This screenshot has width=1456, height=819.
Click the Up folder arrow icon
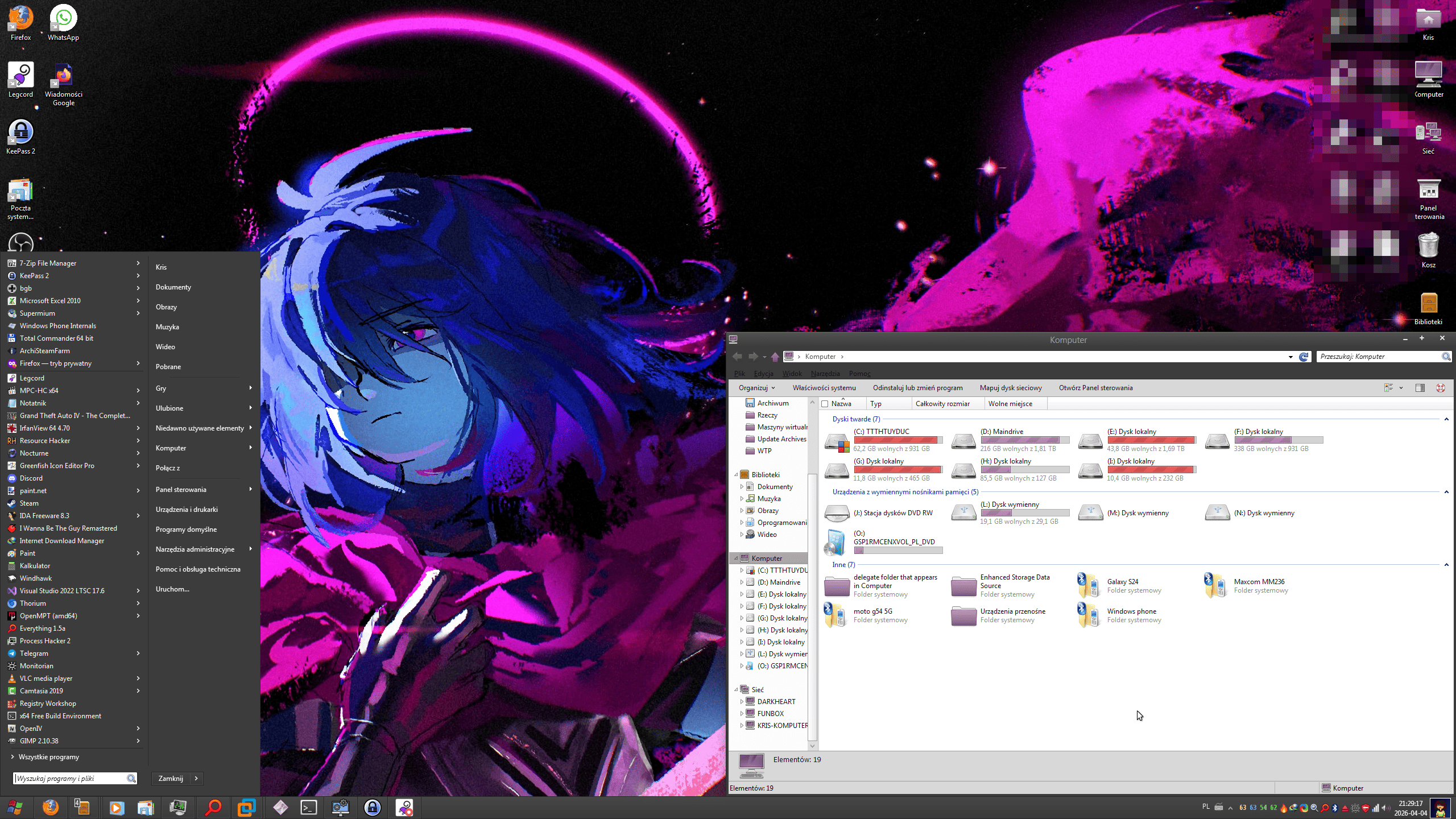pos(775,357)
